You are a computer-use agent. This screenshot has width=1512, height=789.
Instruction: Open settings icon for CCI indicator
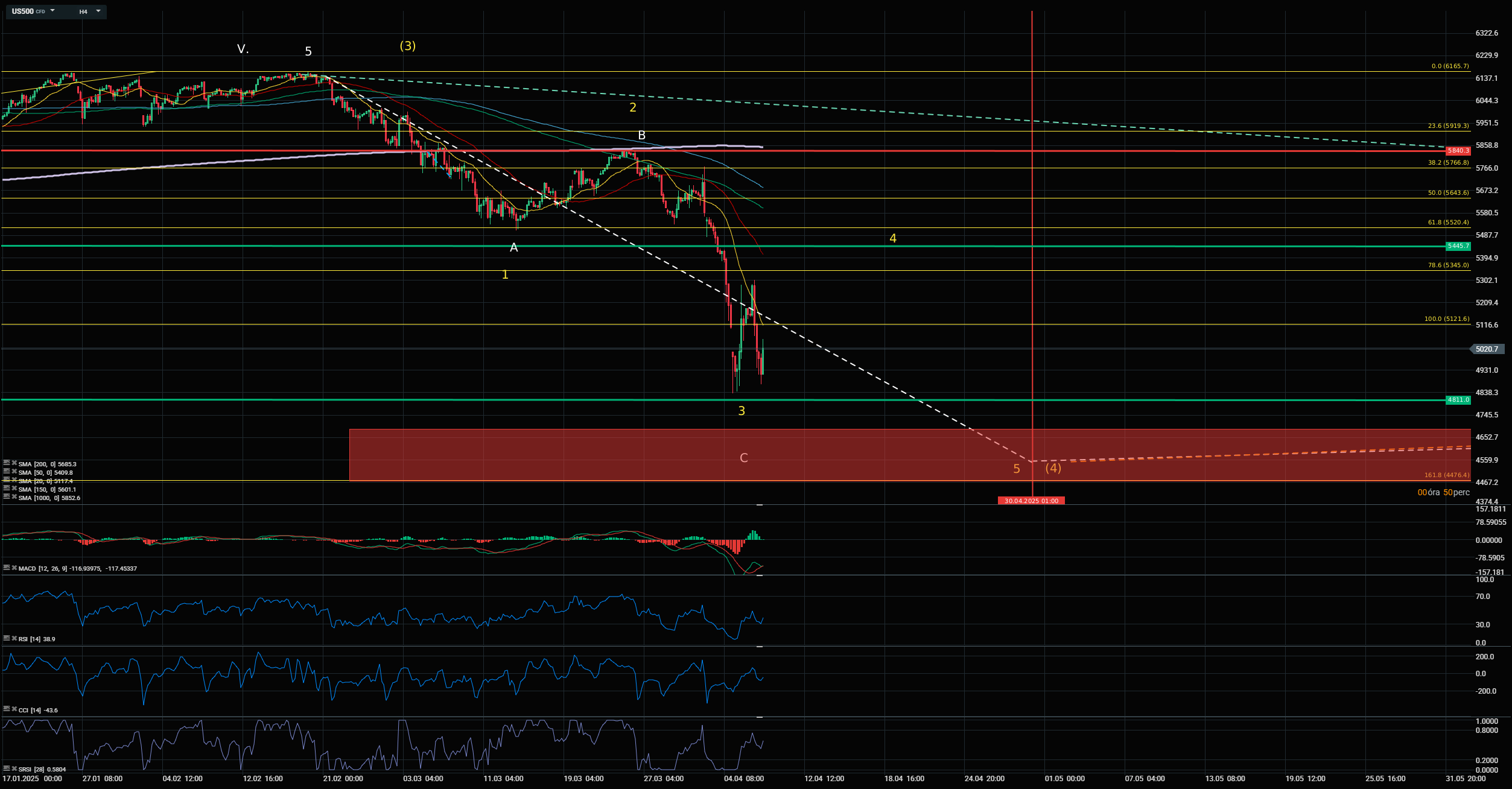coord(7,709)
